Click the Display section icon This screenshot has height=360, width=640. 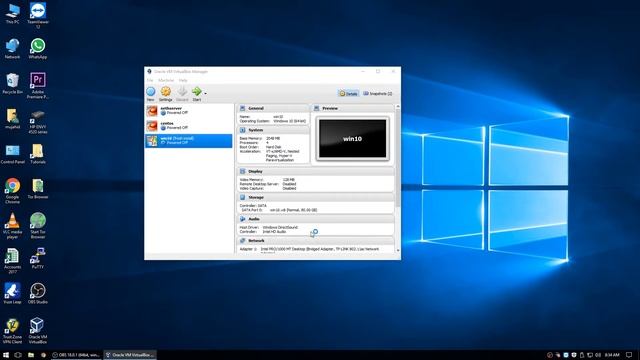click(242, 171)
